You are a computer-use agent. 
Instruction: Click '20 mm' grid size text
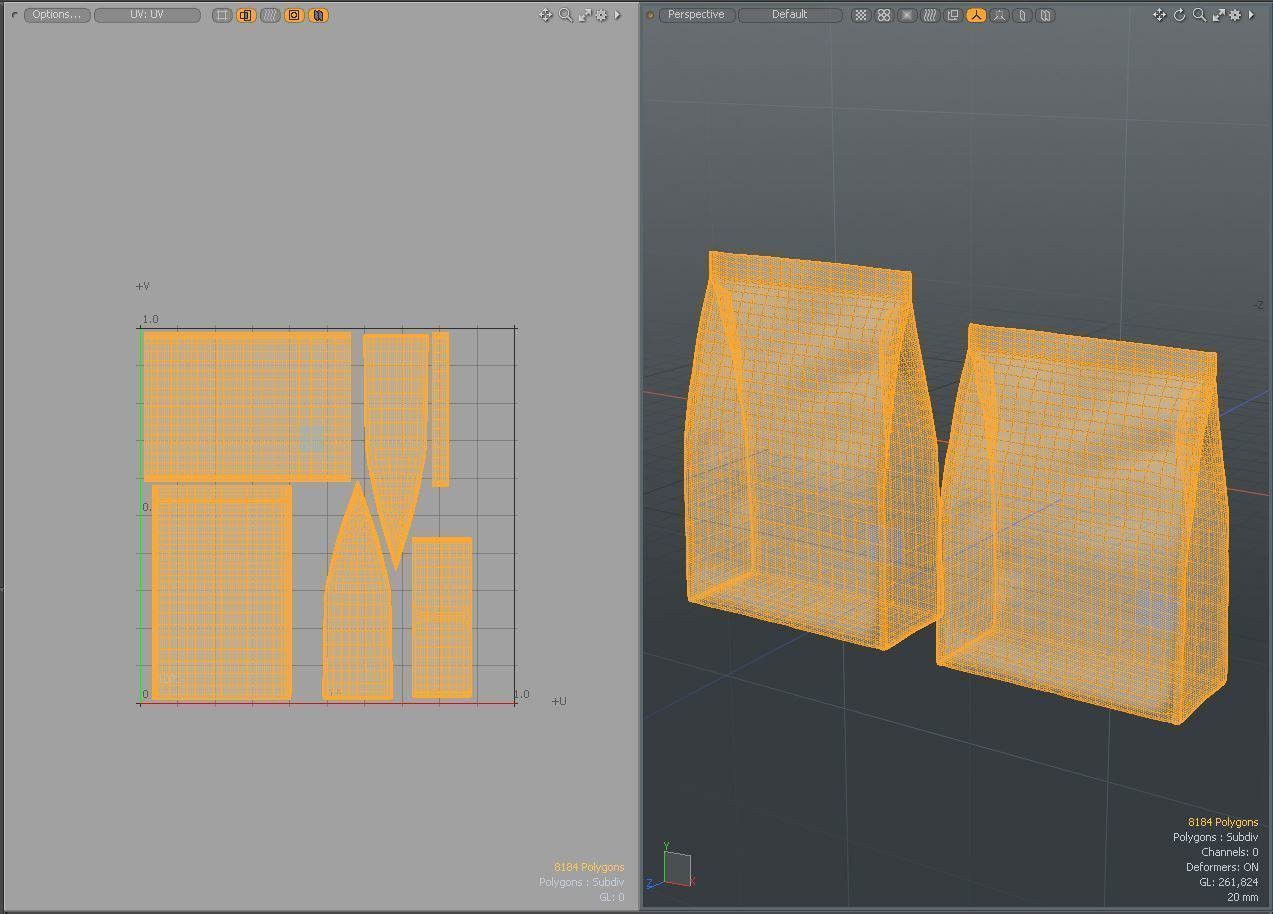[x=1243, y=897]
